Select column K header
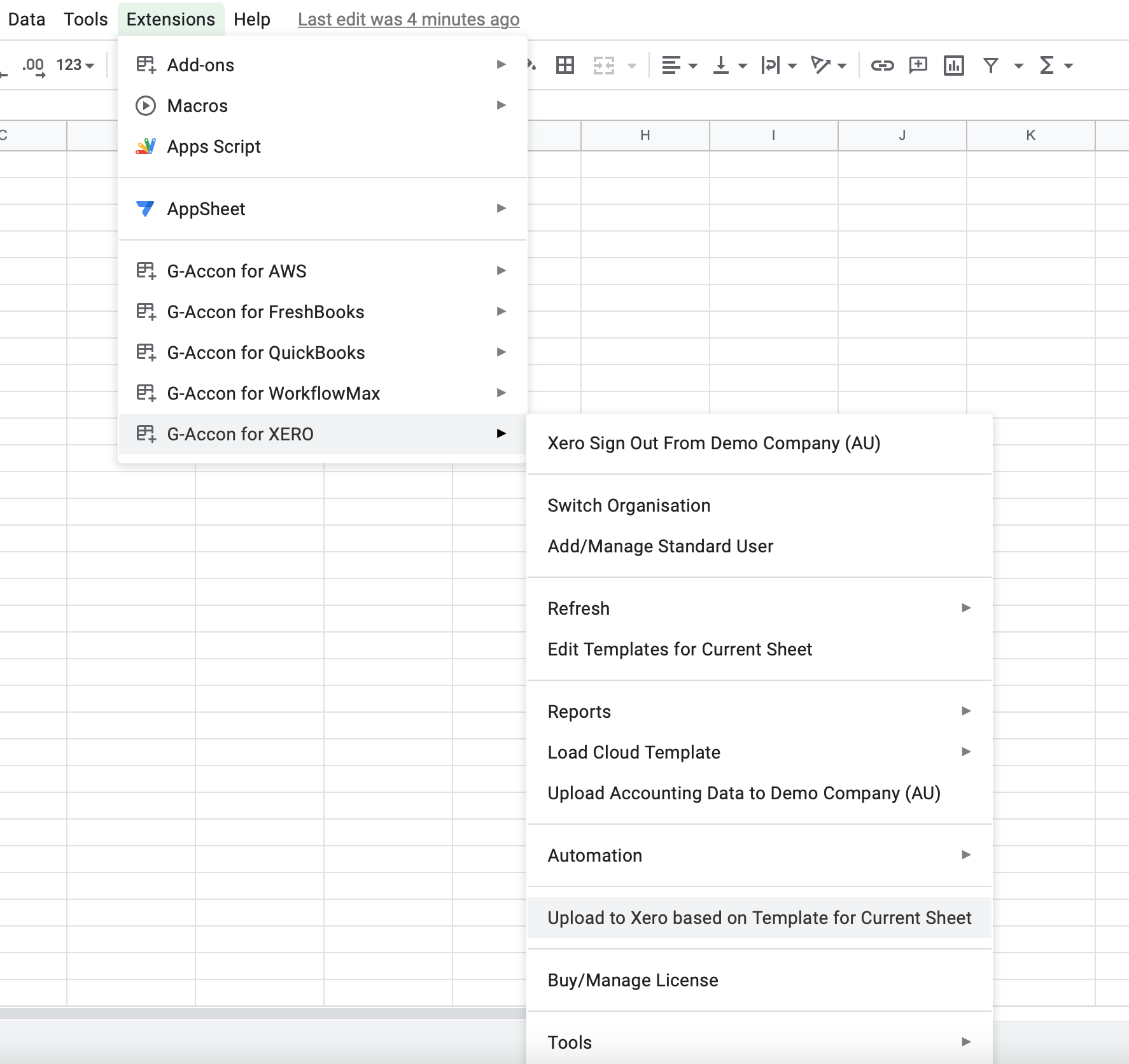The image size is (1129, 1064). click(x=1030, y=135)
